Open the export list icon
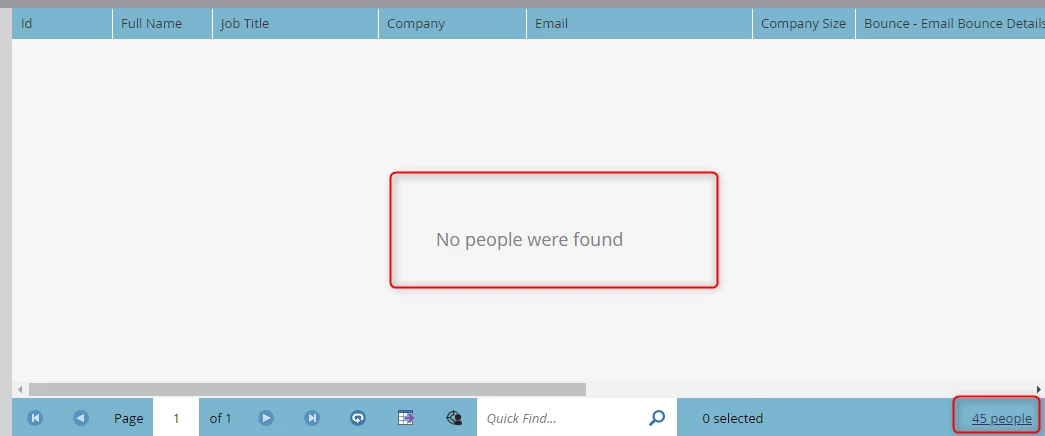Viewport: 1045px width, 436px height. point(406,418)
